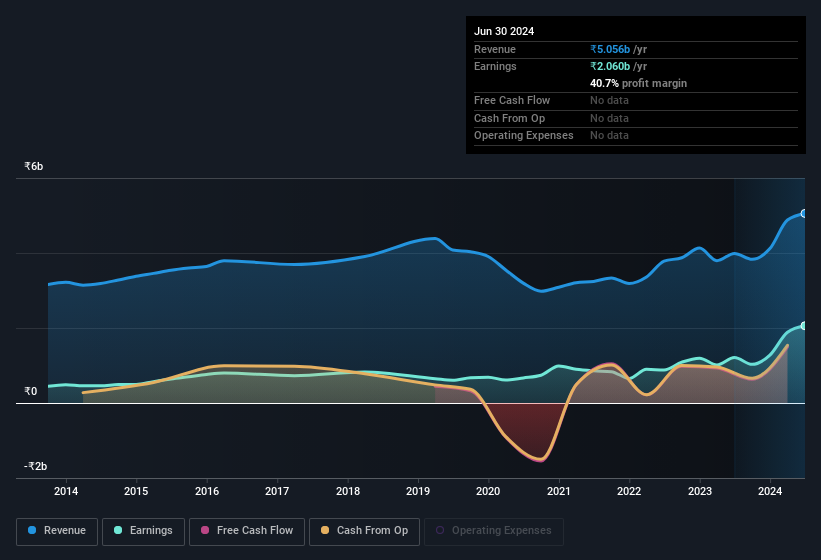Click the ₹6b y-axis label
The height and width of the screenshot is (560, 821).
[x=34, y=166]
